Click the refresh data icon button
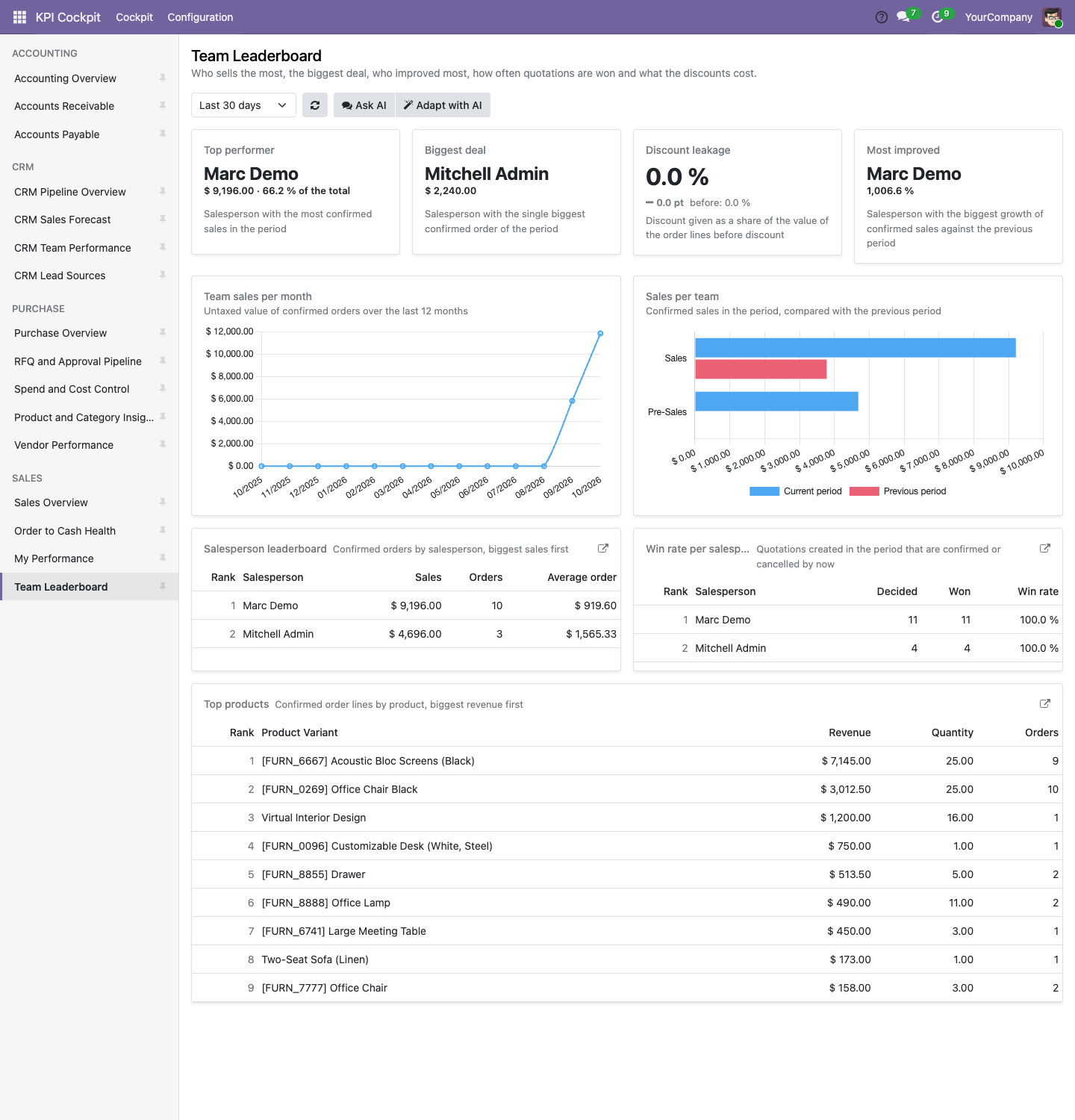1075x1120 pixels. [x=315, y=105]
